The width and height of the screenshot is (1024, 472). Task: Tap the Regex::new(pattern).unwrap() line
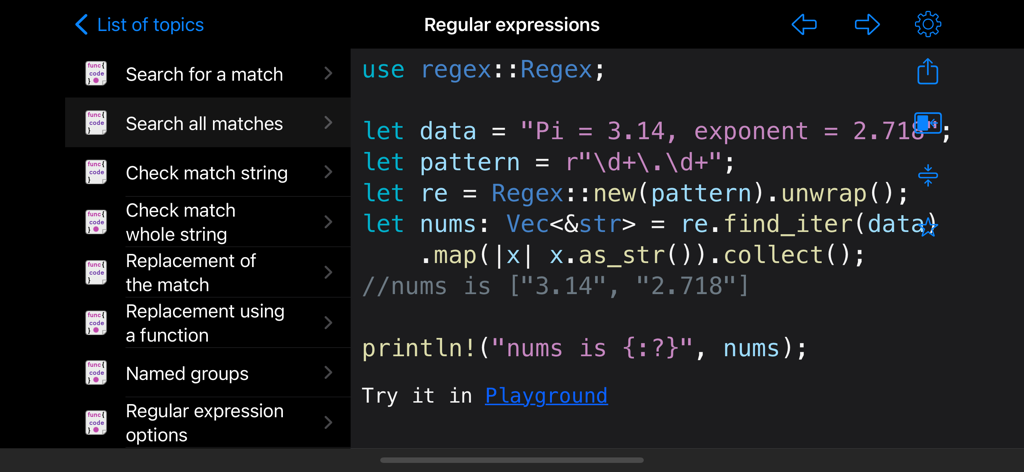(x=635, y=194)
